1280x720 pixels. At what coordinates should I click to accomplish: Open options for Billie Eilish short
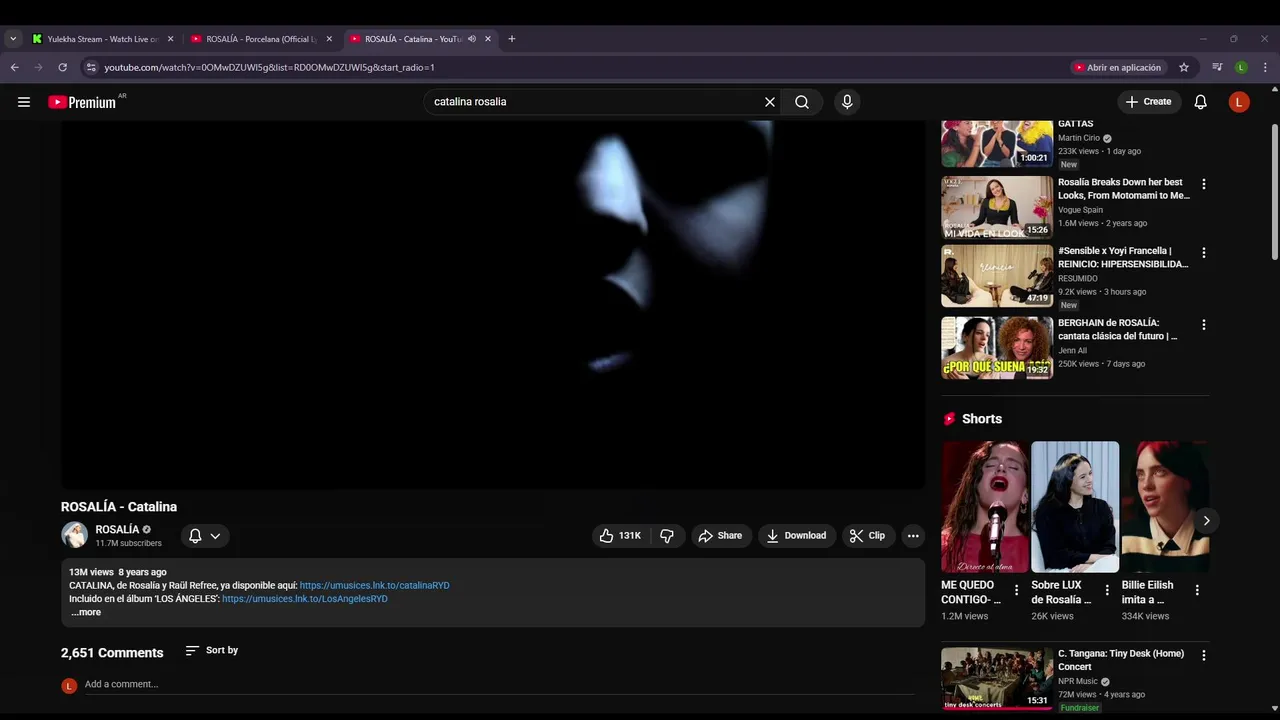(1197, 590)
